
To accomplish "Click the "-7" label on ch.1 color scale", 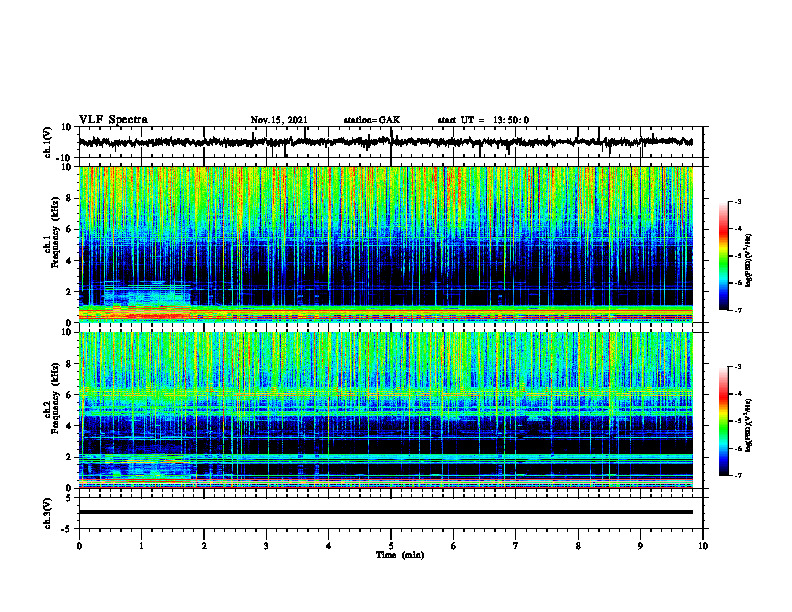I will pyautogui.click(x=738, y=310).
